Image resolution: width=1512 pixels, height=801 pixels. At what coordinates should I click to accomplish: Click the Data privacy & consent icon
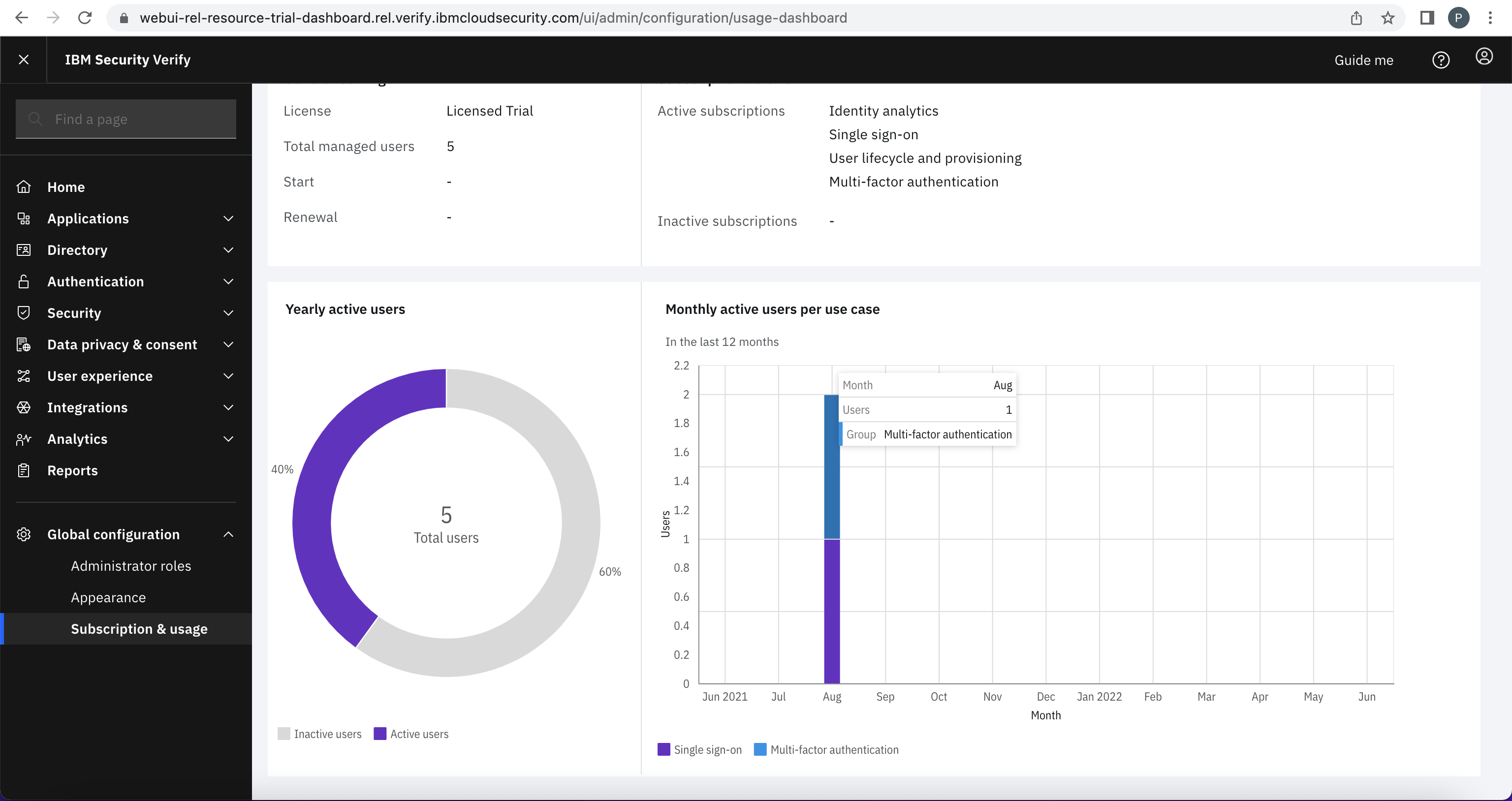(x=24, y=344)
